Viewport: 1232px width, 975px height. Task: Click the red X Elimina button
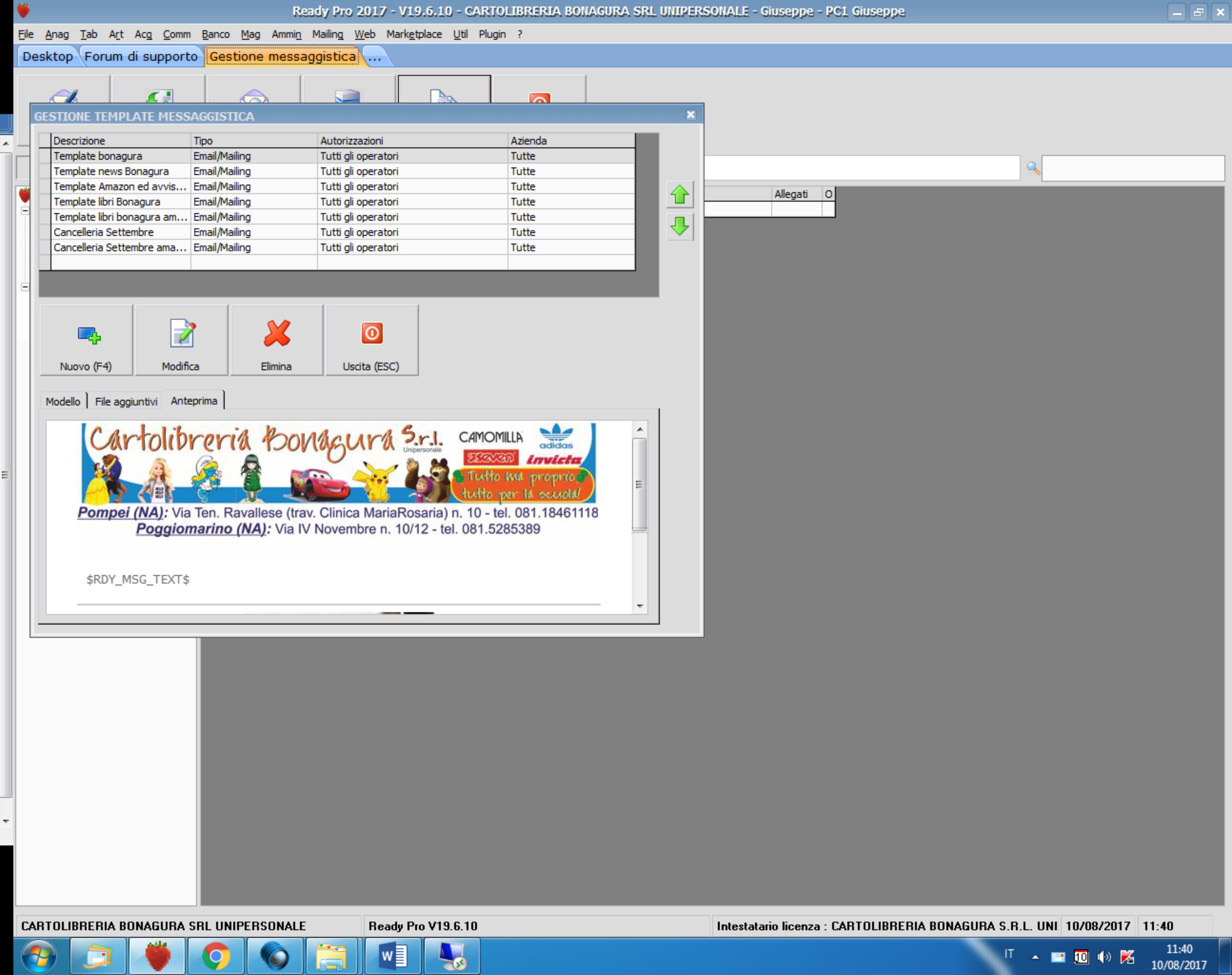point(276,341)
